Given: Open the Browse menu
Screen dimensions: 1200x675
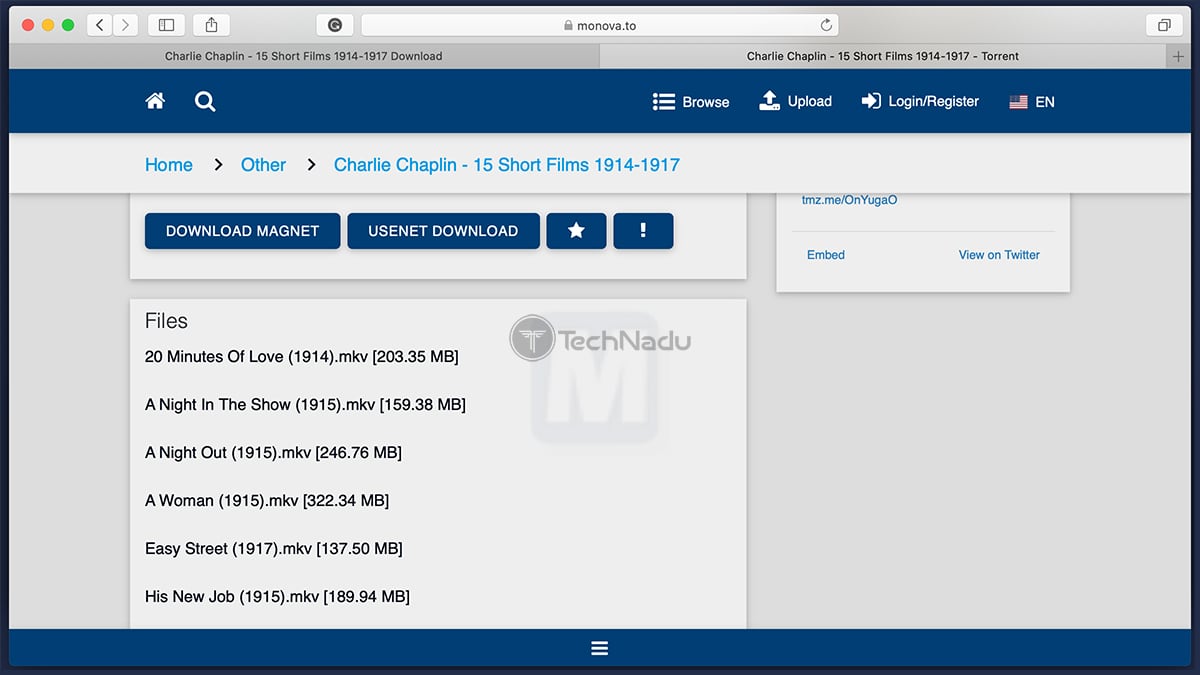Looking at the screenshot, I should point(691,102).
